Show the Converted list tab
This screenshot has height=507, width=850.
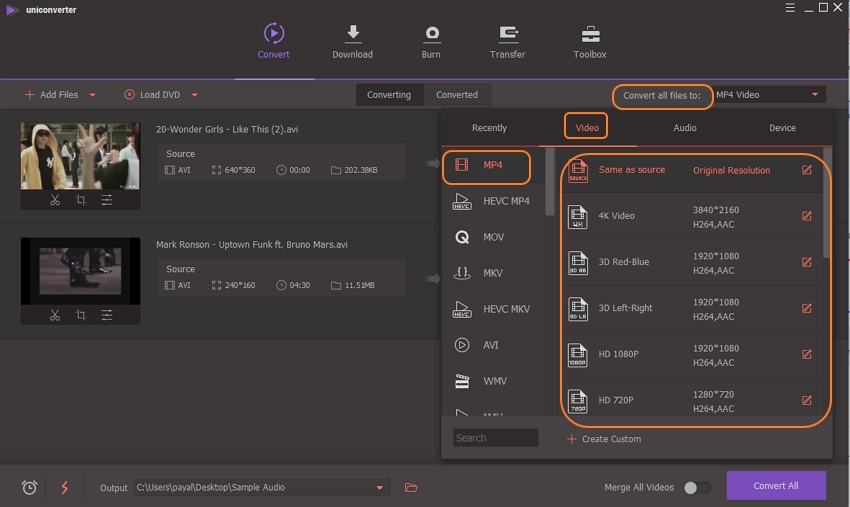457,95
